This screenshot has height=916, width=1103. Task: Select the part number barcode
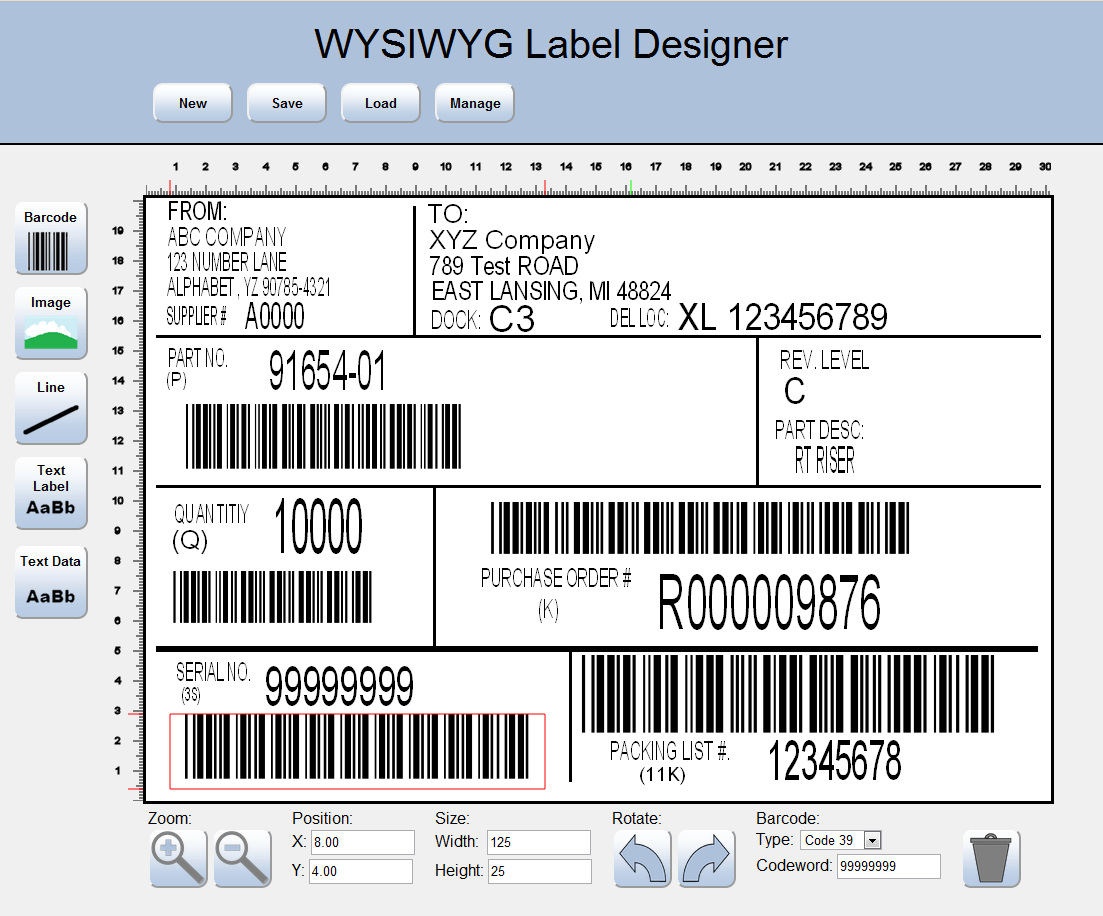coord(324,436)
